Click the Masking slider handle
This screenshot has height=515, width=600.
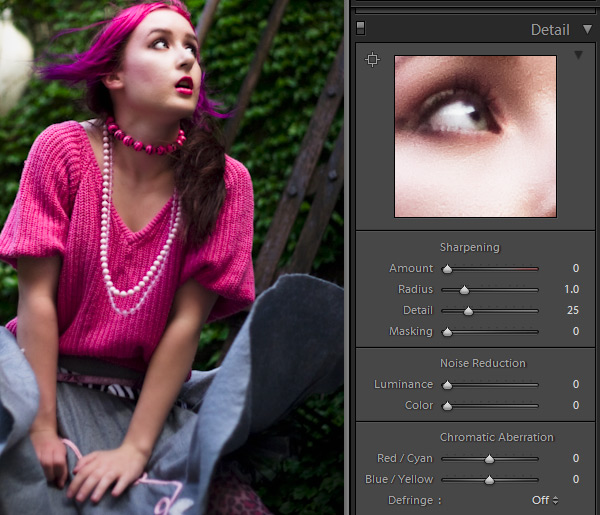[x=447, y=332]
